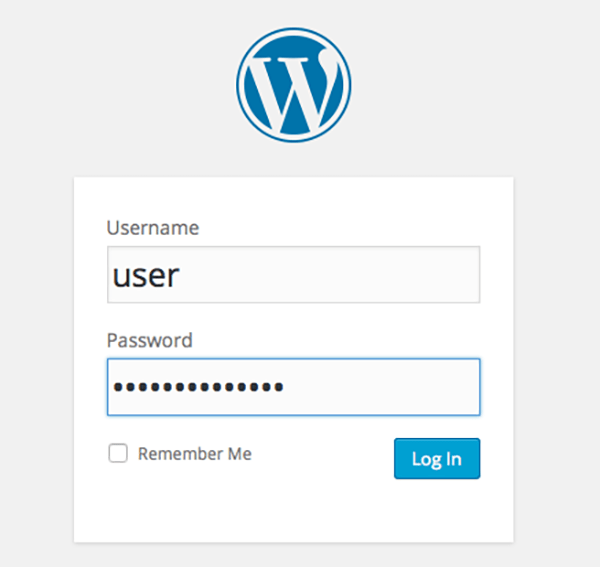The image size is (600, 567).
Task: Focus the Password input field
Action: pyautogui.click(x=293, y=387)
